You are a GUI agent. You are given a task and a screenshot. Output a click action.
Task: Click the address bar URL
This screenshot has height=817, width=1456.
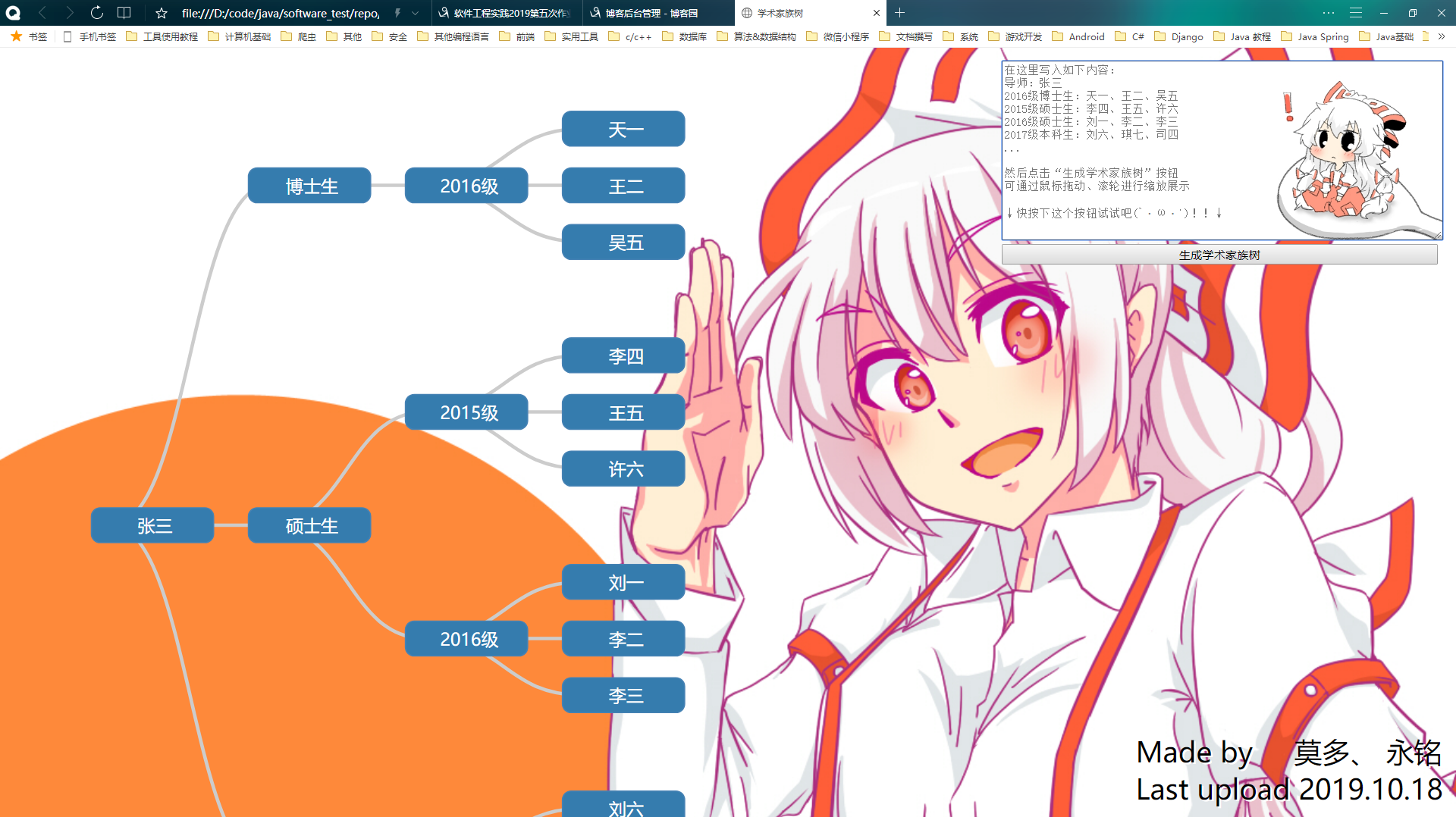point(281,13)
